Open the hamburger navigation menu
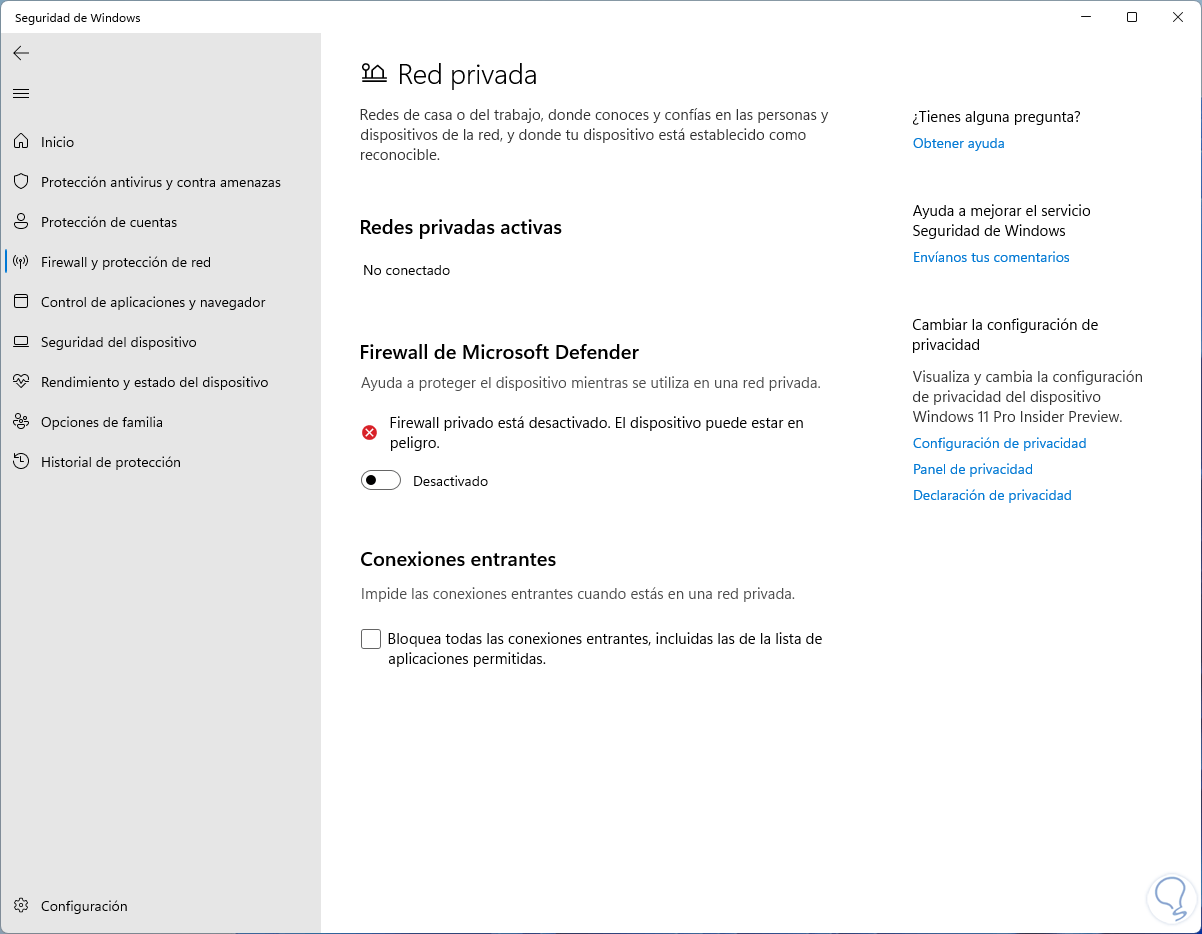Viewport: 1202px width, 934px height. click(21, 93)
